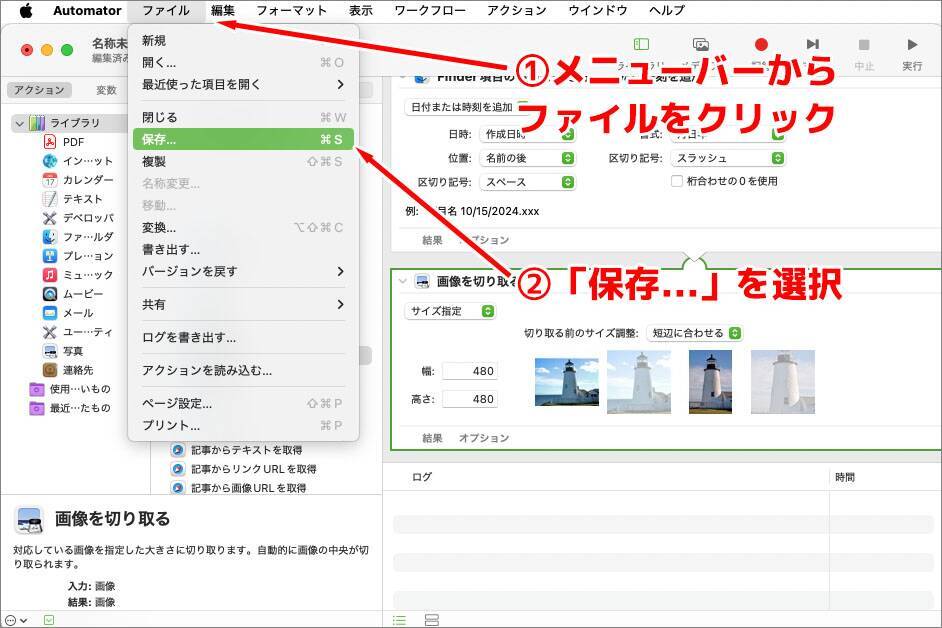
Task: Open the 短辺に合わせる dropdown
Action: [x=695, y=333]
